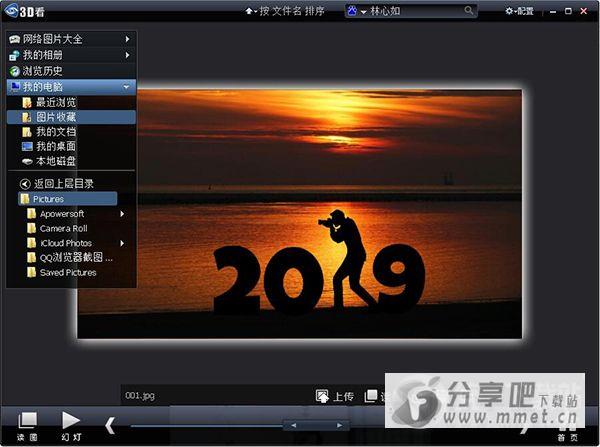Image resolution: width=600 pixels, height=447 pixels.
Task: Select the 最近浏览 folder
Action: [71, 102]
